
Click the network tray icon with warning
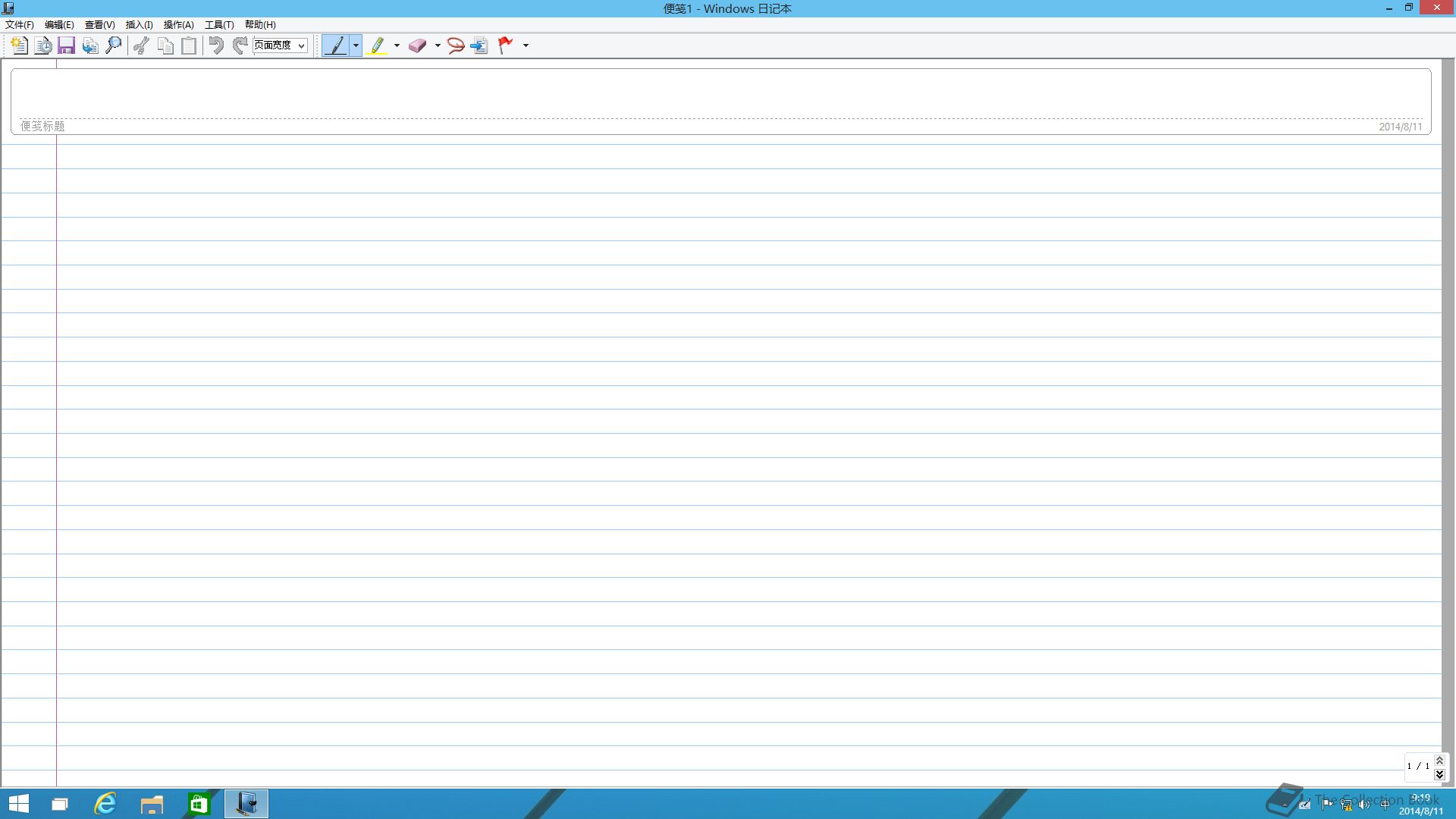[1346, 805]
